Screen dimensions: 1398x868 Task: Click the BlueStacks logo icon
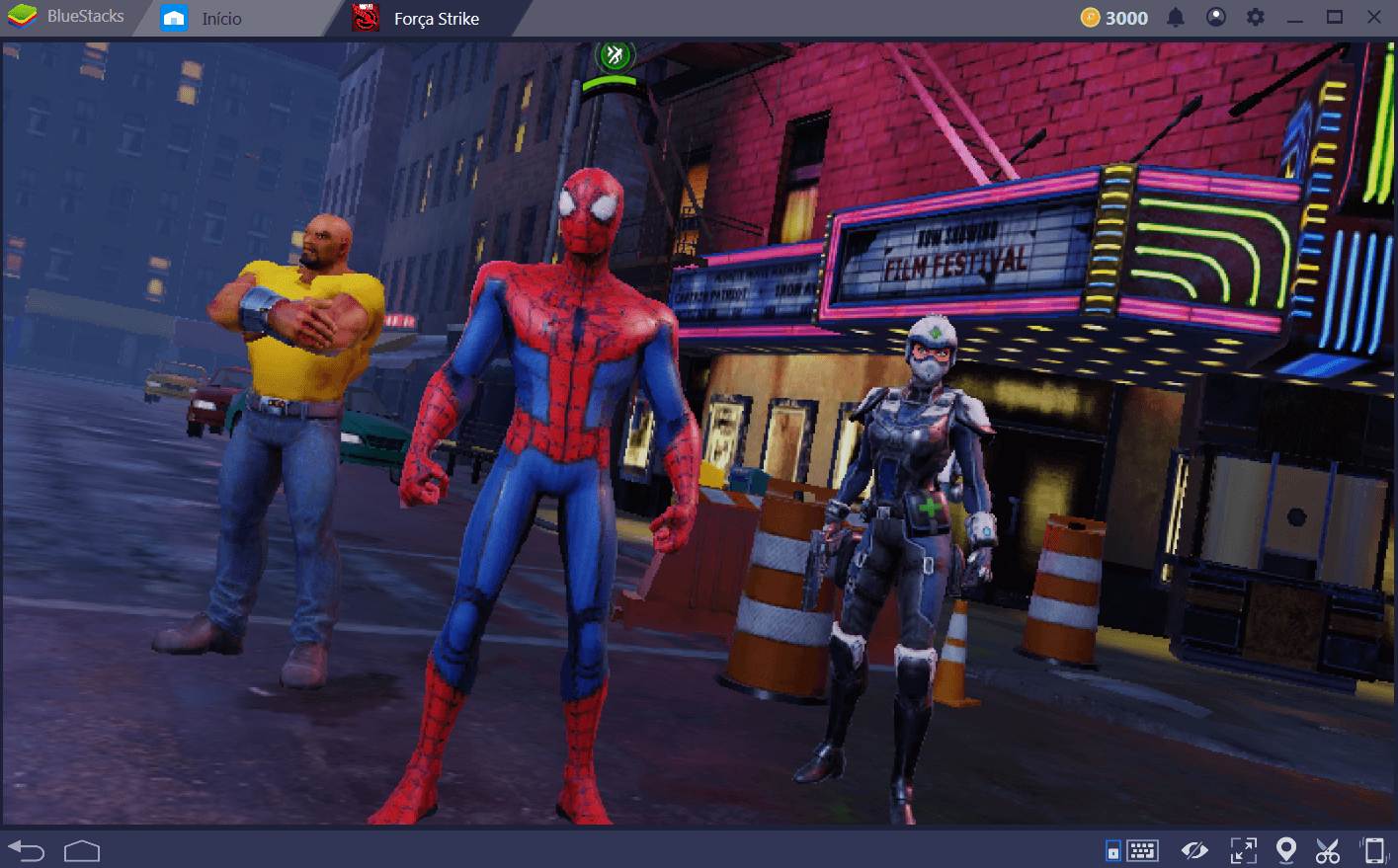22,17
